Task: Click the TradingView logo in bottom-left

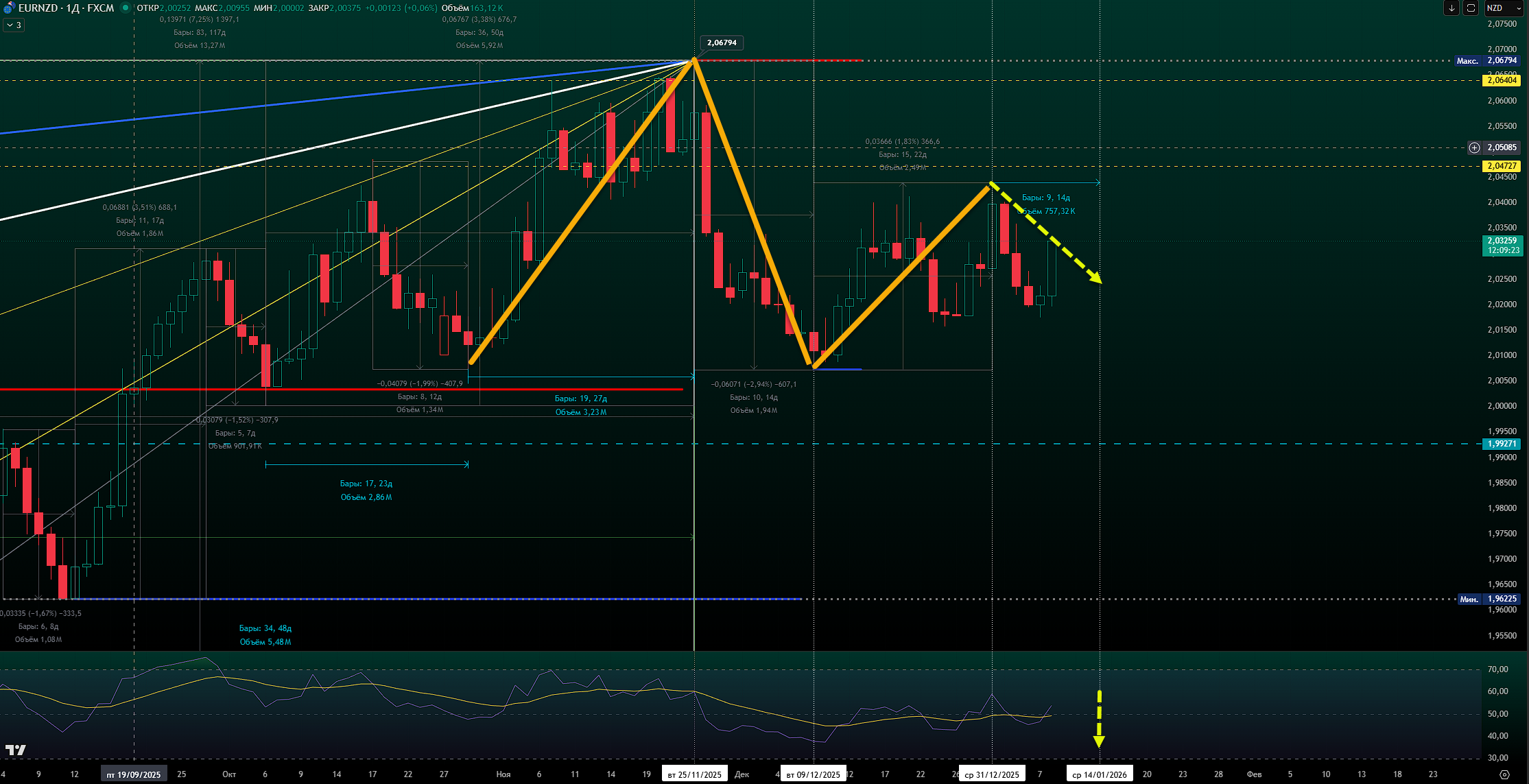Action: coord(15,750)
